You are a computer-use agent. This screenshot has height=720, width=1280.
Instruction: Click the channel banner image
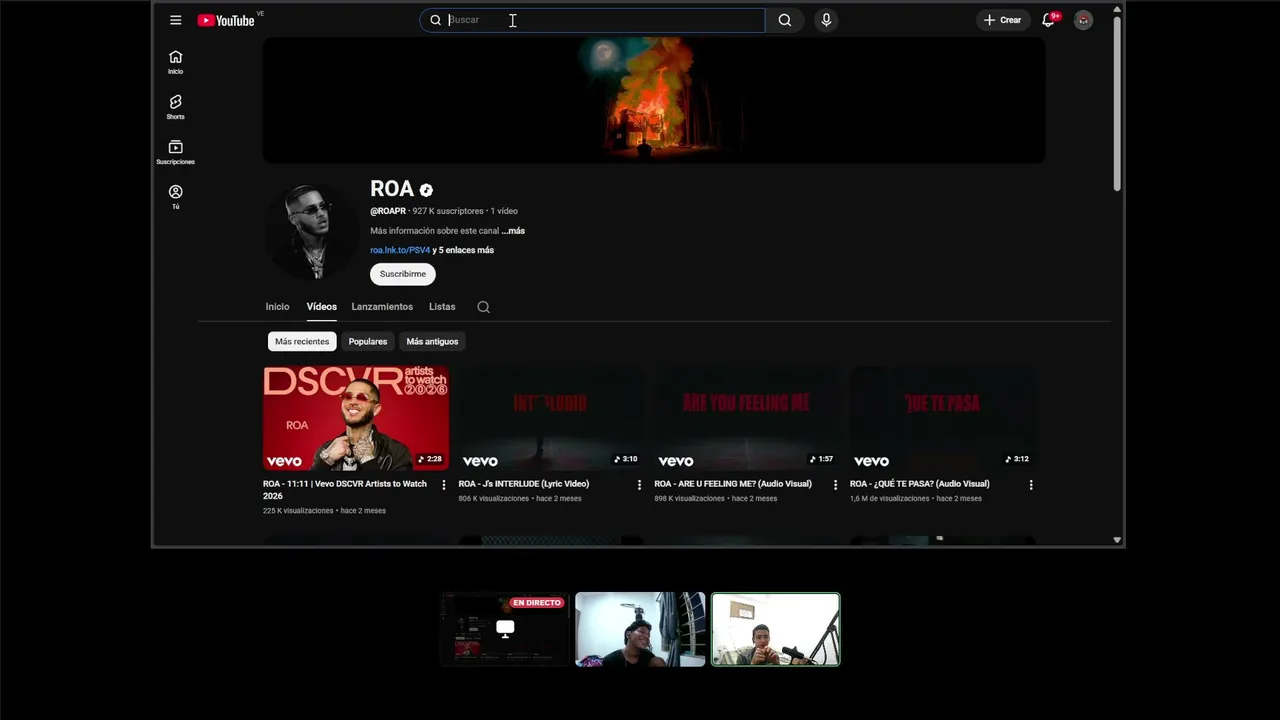pos(654,100)
